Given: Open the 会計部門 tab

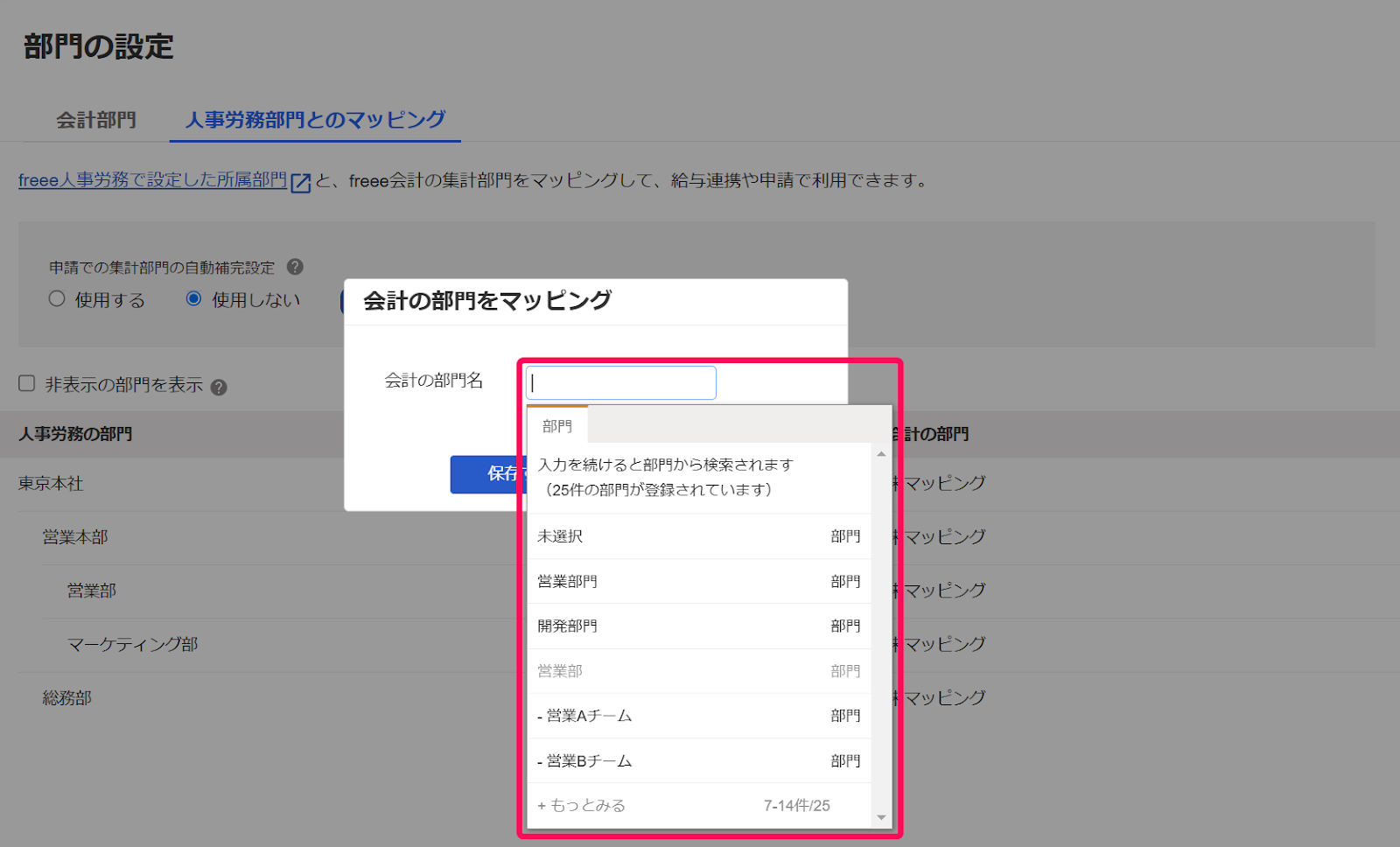Looking at the screenshot, I should tap(96, 120).
